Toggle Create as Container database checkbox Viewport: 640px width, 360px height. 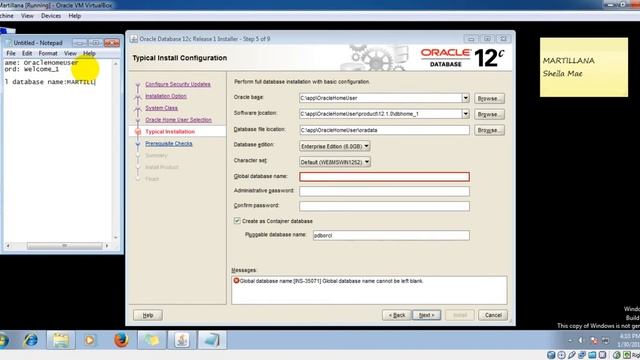click(x=237, y=221)
